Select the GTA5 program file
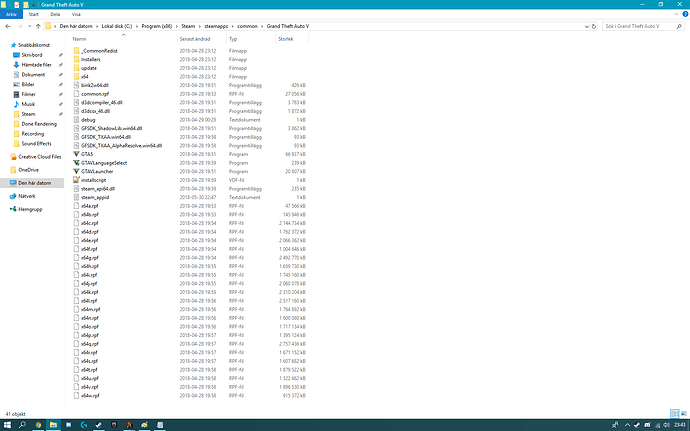Image resolution: width=690 pixels, height=431 pixels. pyautogui.click(x=87, y=155)
